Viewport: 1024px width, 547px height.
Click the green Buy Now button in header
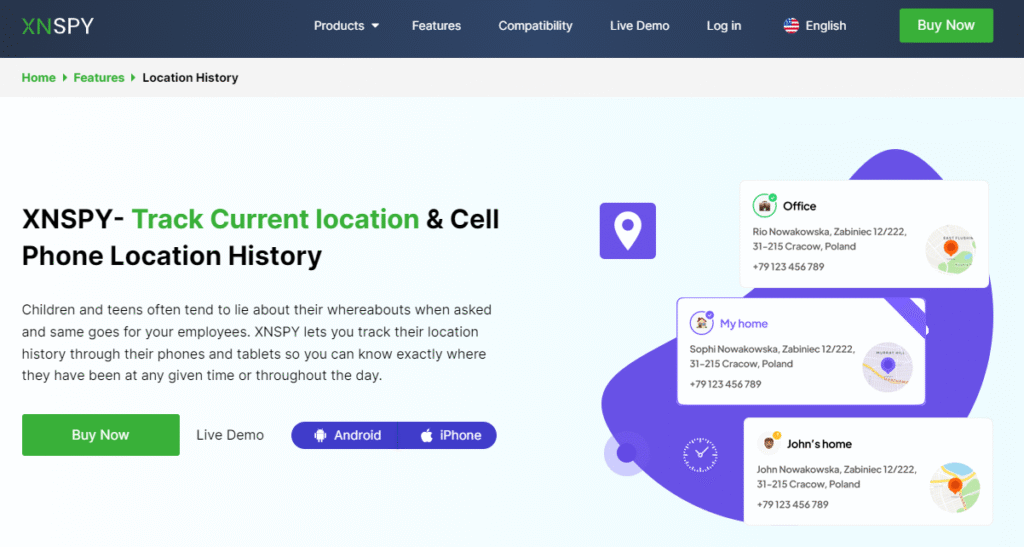click(945, 26)
